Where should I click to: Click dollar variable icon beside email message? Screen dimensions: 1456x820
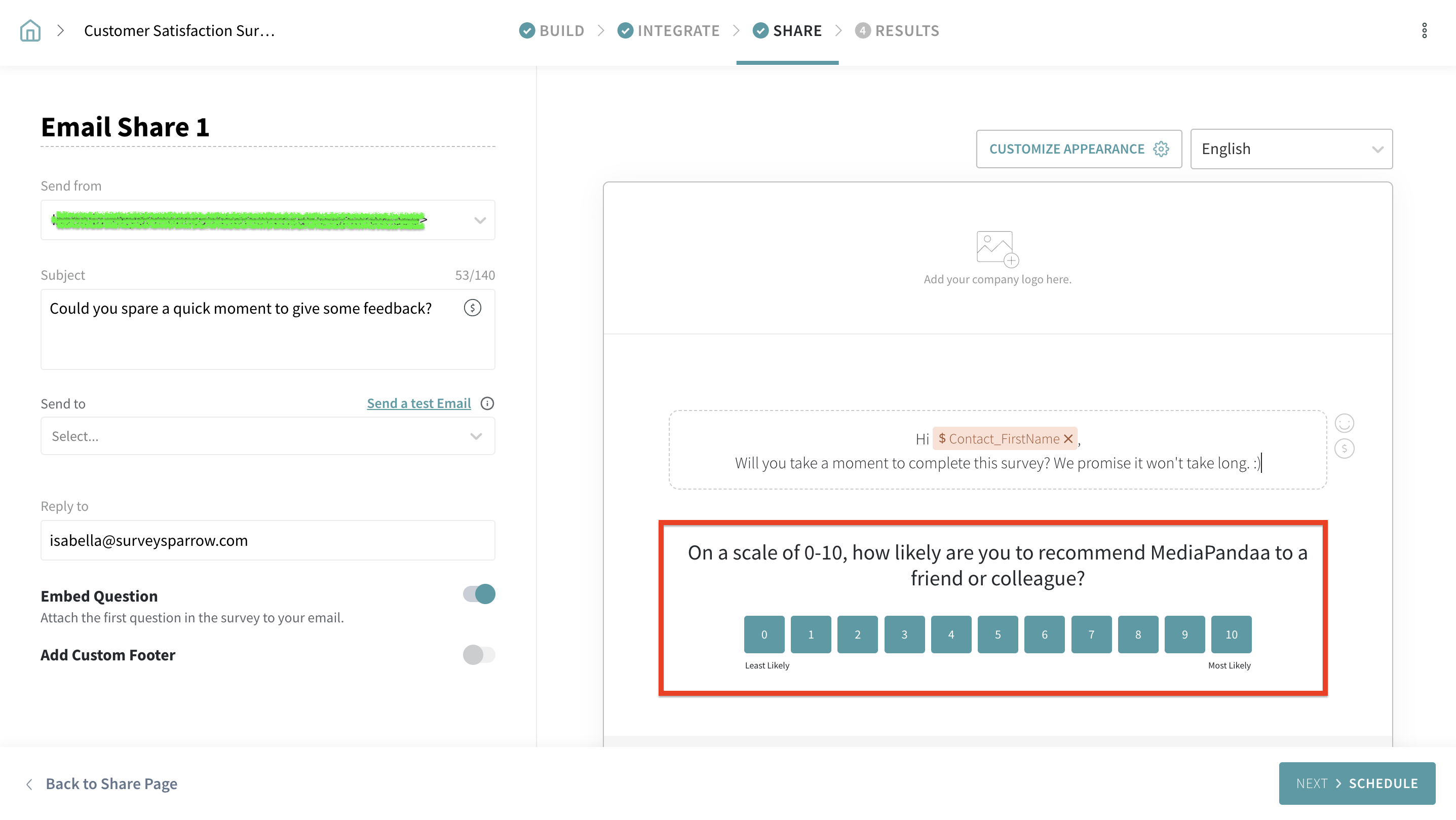1344,449
